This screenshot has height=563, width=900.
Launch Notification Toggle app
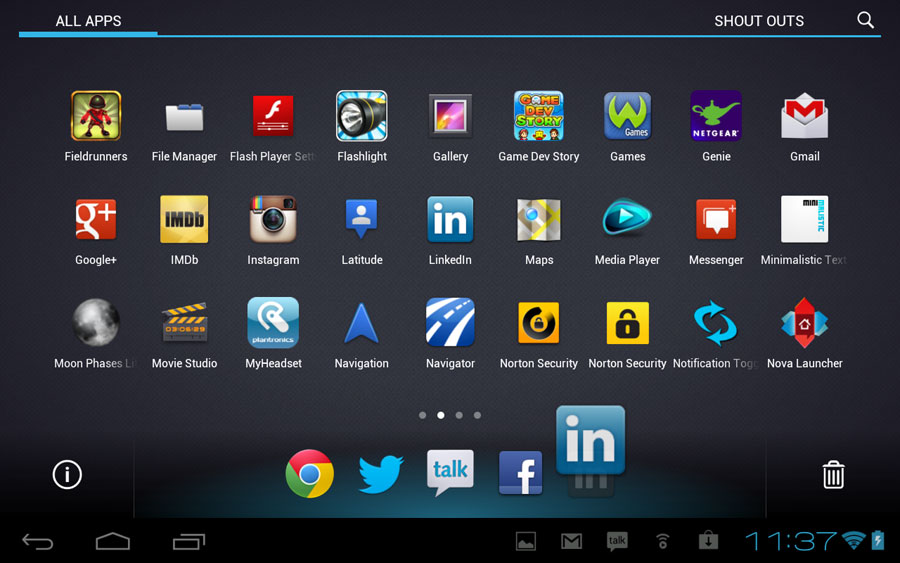tap(716, 323)
